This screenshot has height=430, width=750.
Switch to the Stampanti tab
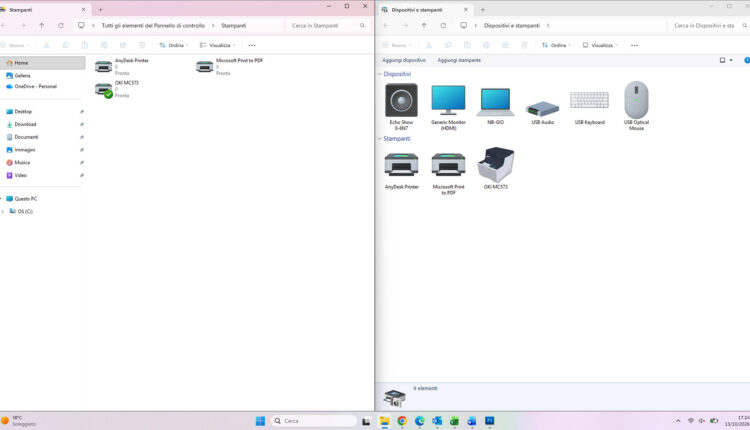click(43, 10)
